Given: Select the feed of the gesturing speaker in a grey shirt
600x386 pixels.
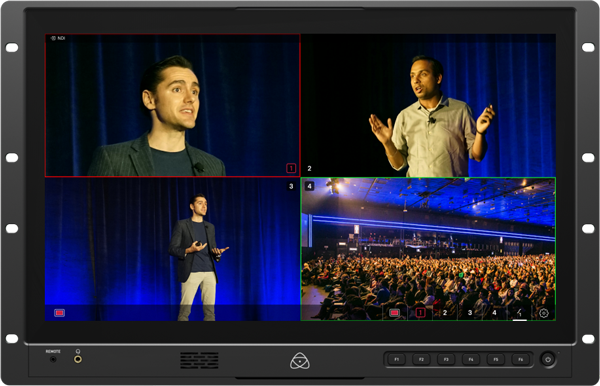Looking at the screenshot, I should click(x=428, y=105).
